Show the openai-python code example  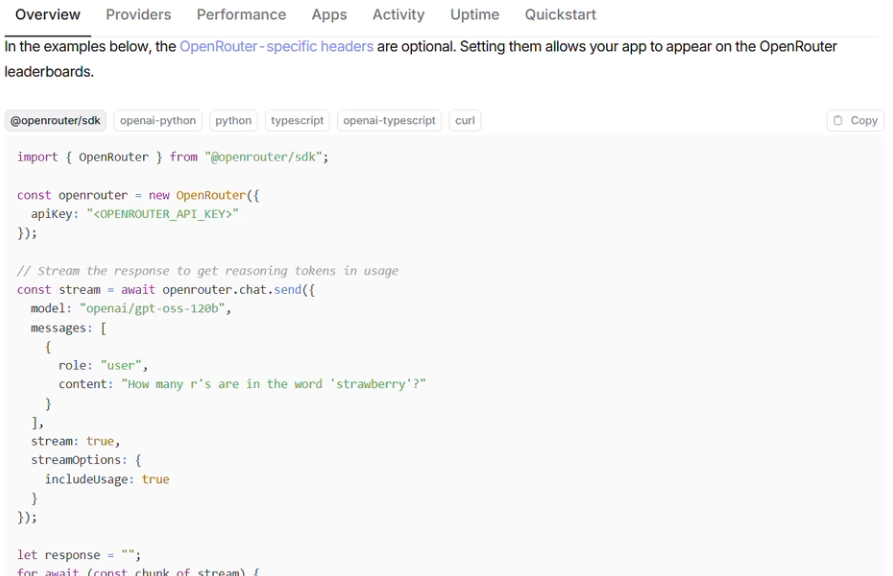158,121
